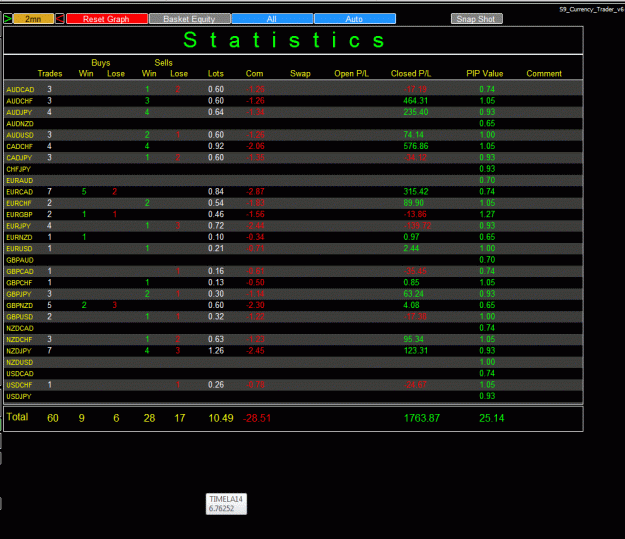625x539 pixels.
Task: Take a Snap Shot
Action: pyautogui.click(x=476, y=19)
